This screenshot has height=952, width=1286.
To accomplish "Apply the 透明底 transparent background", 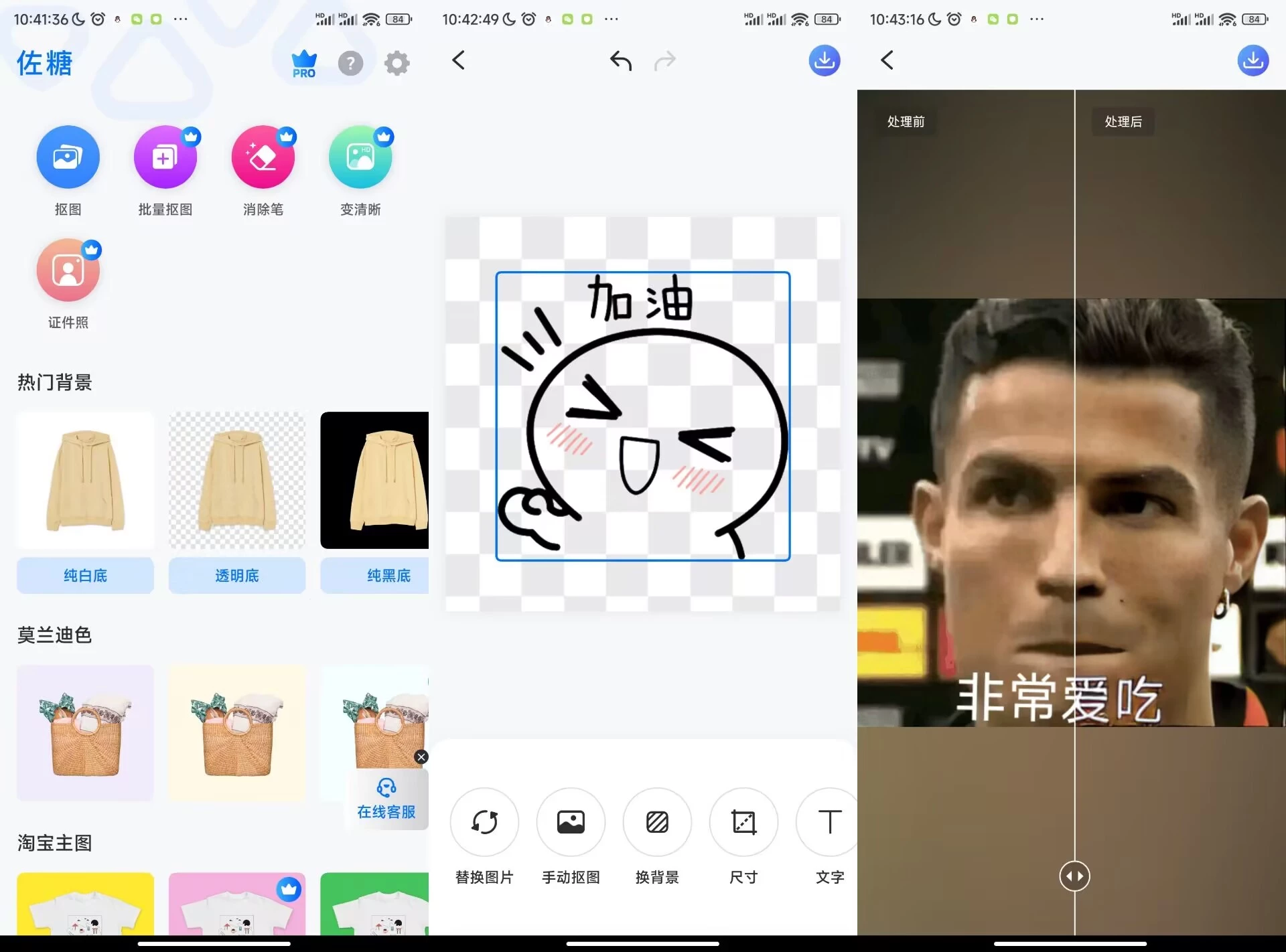I will (x=236, y=575).
